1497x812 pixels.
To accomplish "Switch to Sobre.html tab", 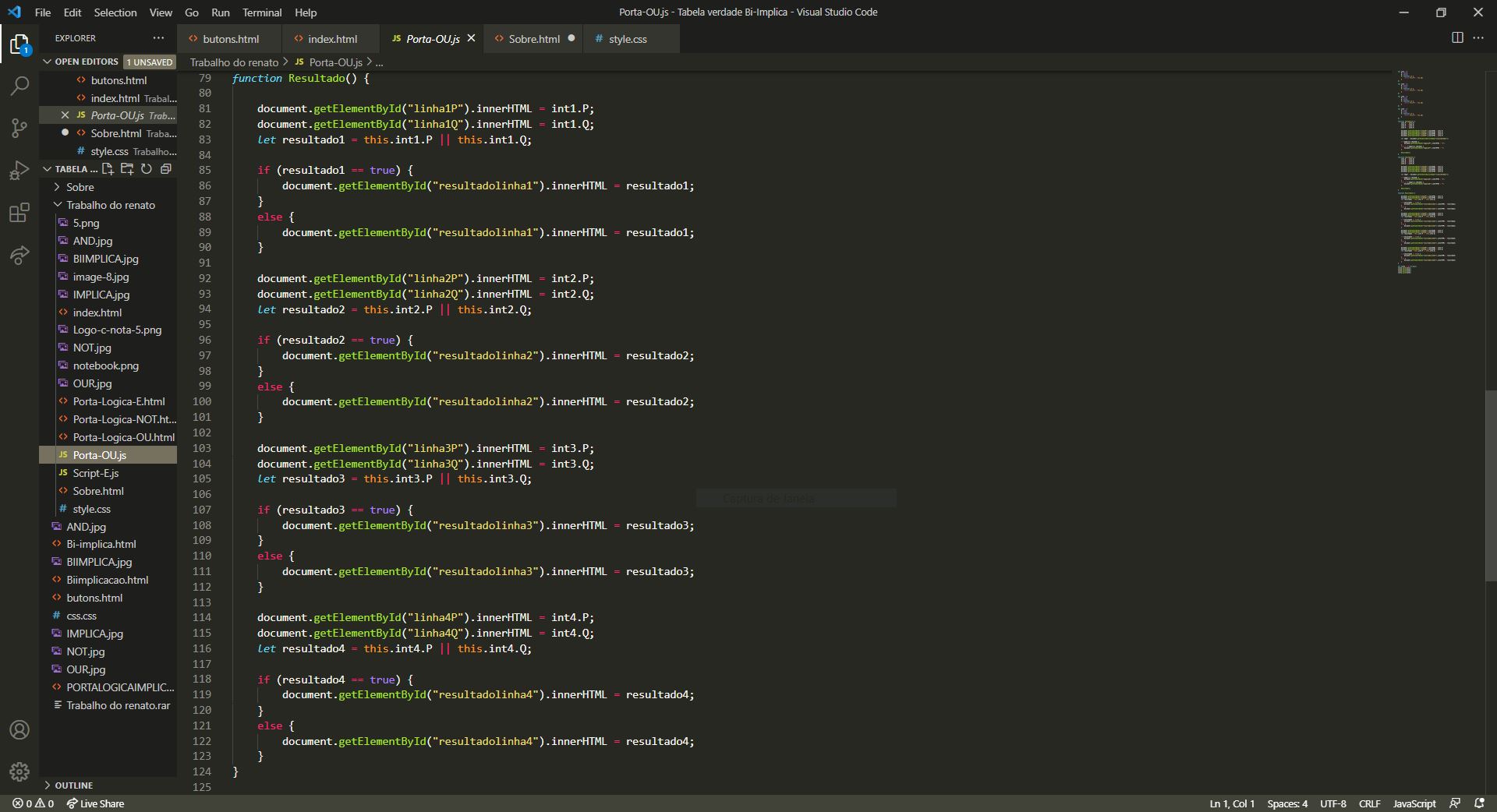I will click(534, 38).
